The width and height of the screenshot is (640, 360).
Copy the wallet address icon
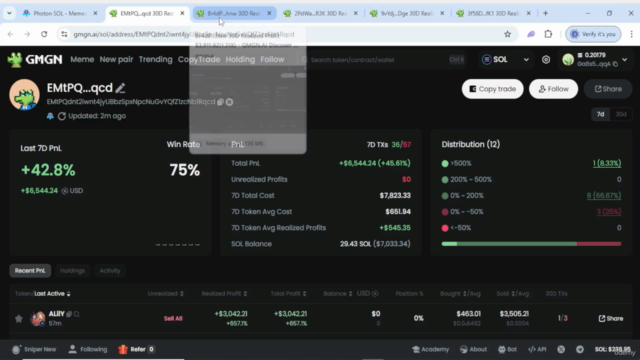(220, 102)
